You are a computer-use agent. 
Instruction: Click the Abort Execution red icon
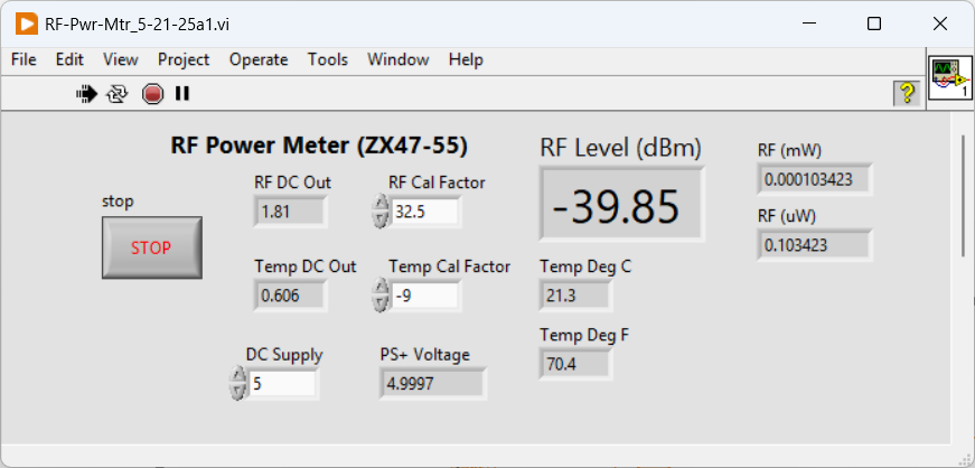pos(152,94)
